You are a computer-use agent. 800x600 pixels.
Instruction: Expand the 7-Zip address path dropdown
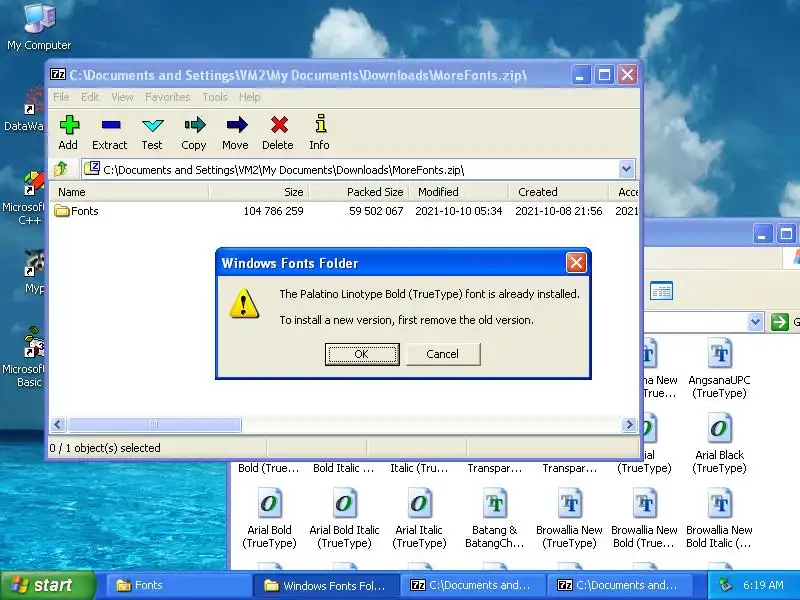627,169
